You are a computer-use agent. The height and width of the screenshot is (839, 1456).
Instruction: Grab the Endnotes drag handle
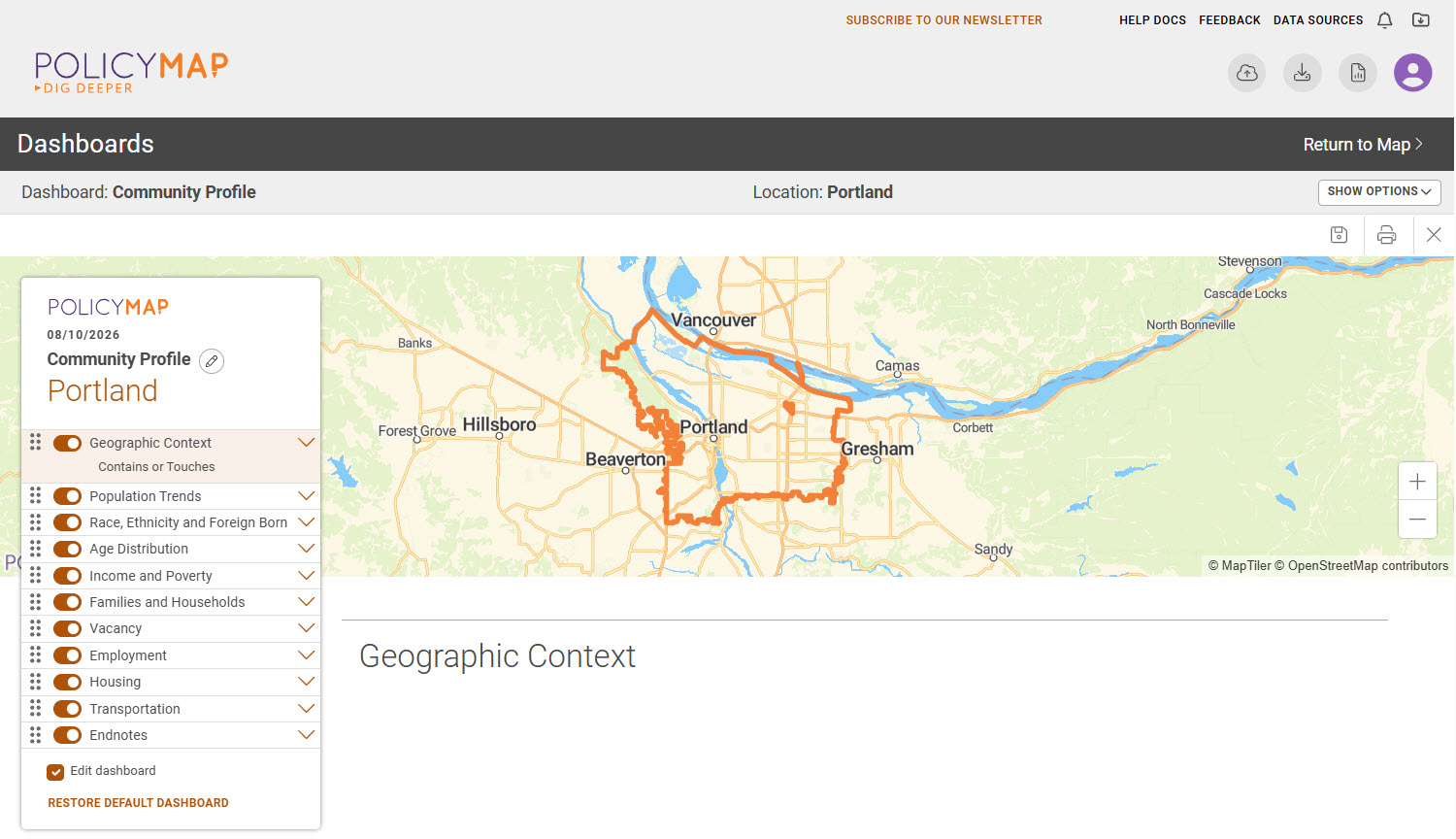pos(36,735)
